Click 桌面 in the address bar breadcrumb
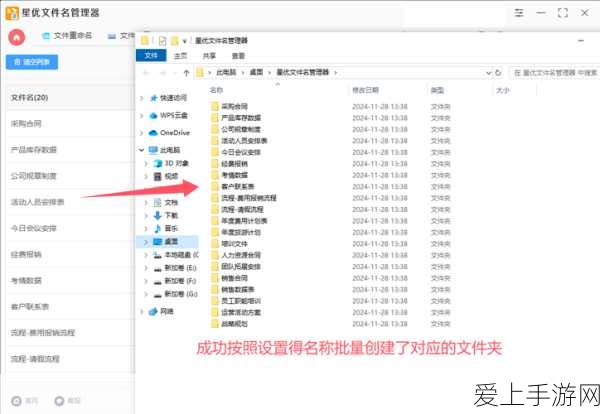This screenshot has width=600, height=414. 256,72
